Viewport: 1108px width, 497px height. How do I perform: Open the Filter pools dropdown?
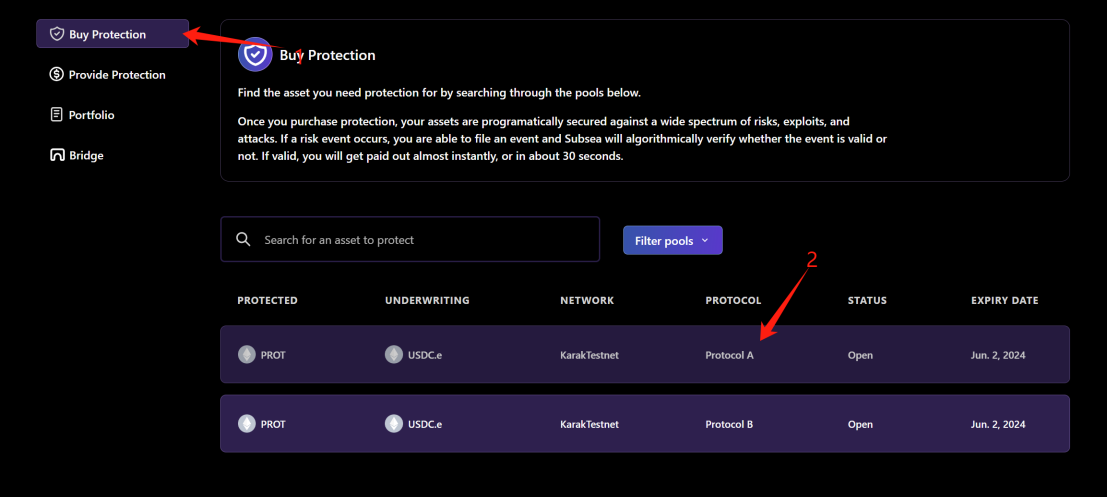click(x=673, y=240)
